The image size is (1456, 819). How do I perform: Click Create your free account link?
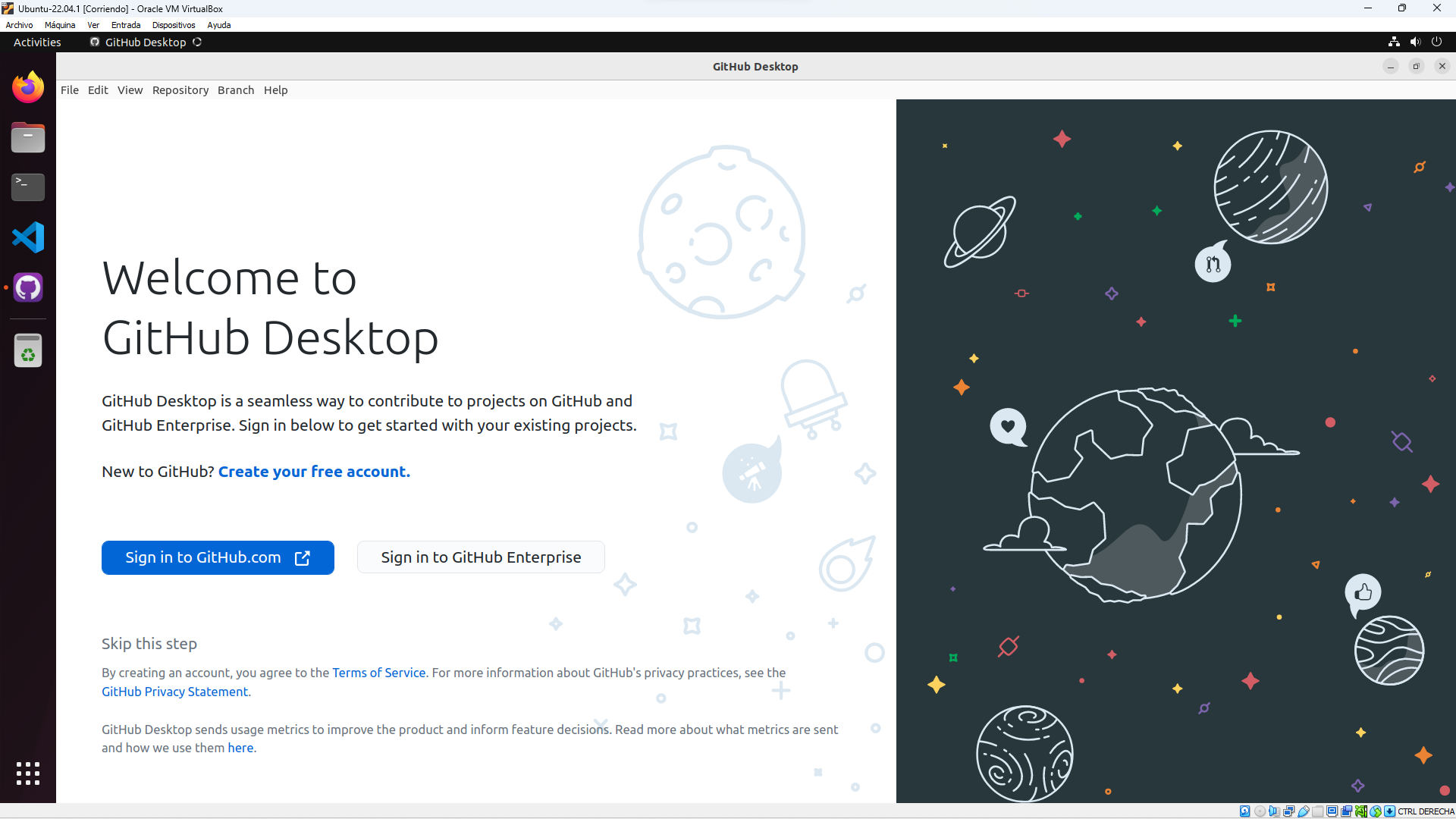click(314, 472)
